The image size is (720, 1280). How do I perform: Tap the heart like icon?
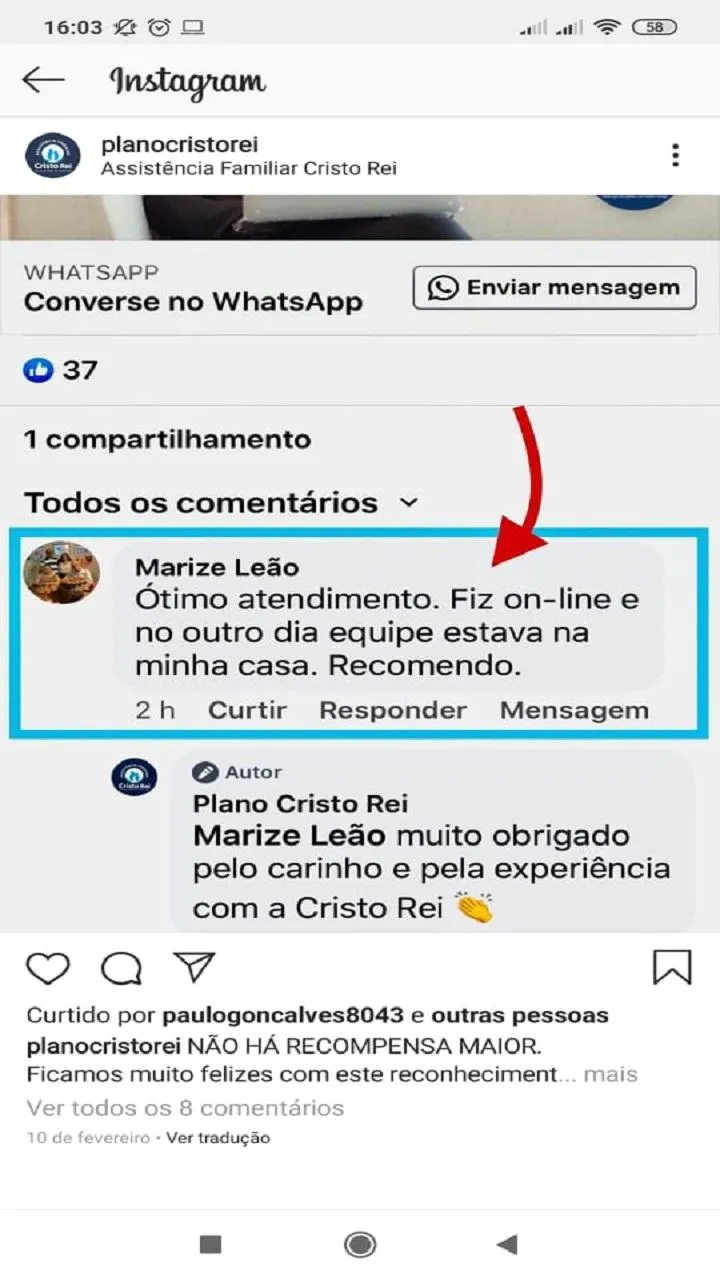click(48, 968)
